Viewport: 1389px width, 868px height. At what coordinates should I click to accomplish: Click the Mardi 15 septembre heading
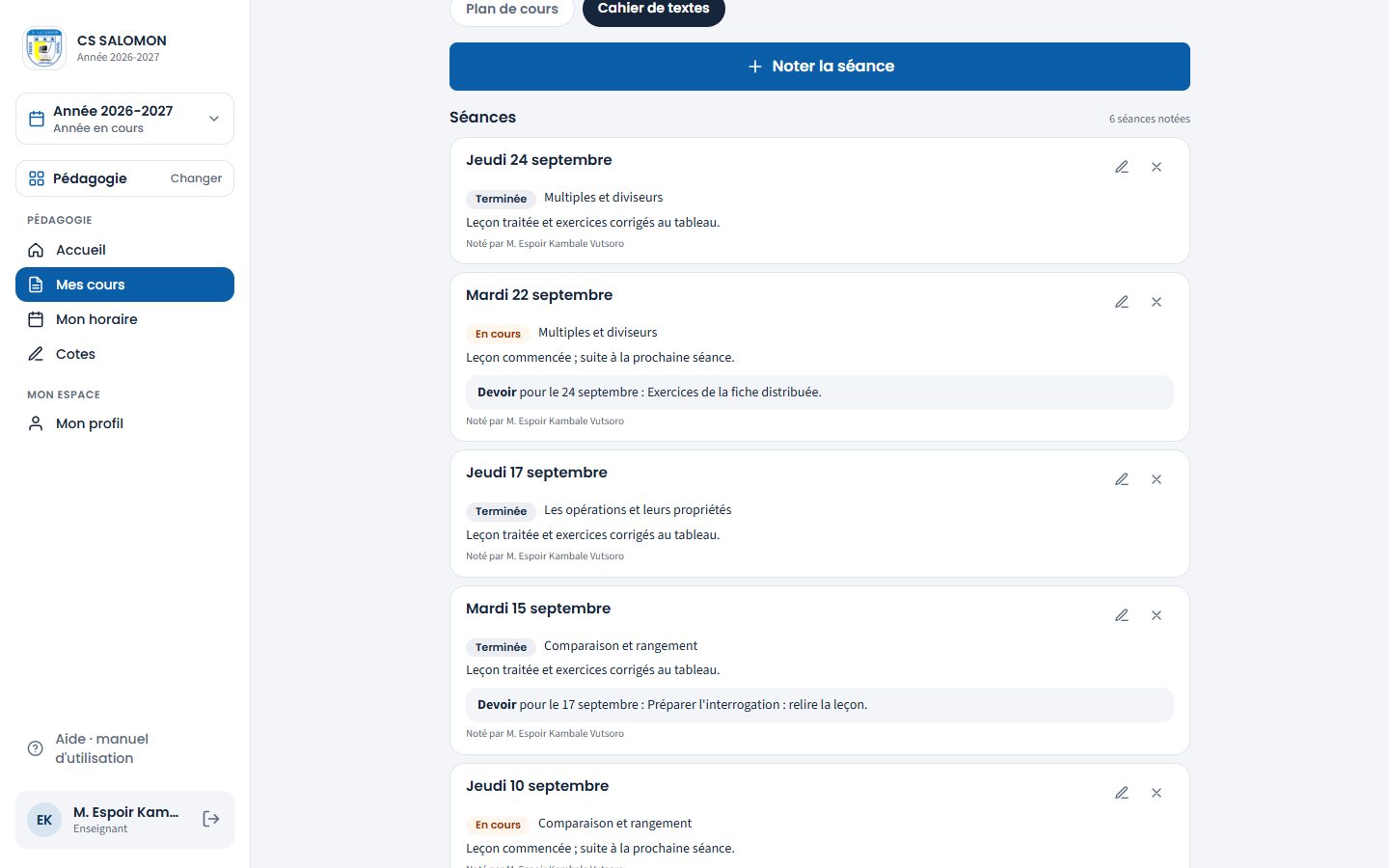coord(538,609)
